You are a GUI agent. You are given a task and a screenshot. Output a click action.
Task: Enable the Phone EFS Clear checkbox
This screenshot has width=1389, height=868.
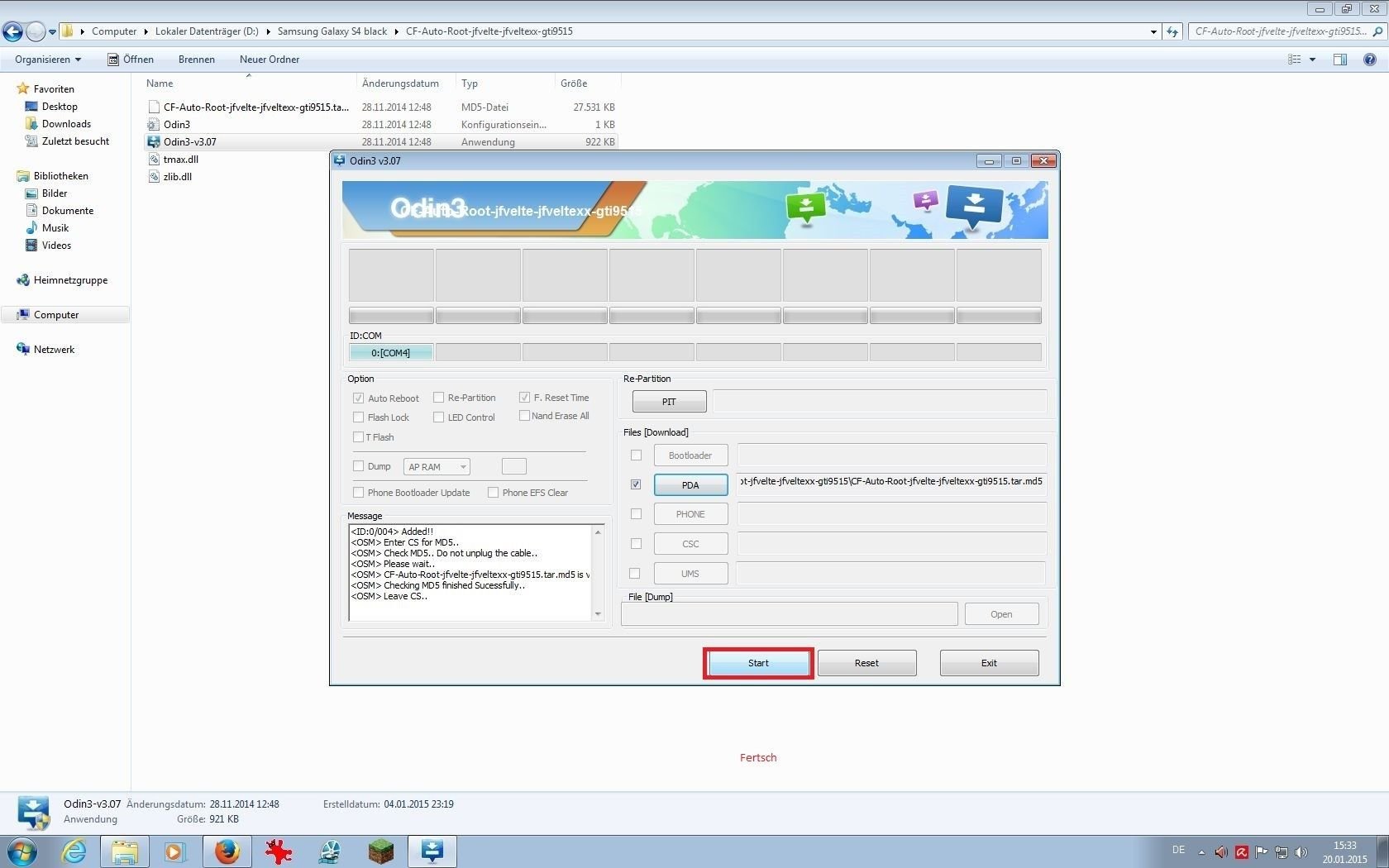click(494, 493)
